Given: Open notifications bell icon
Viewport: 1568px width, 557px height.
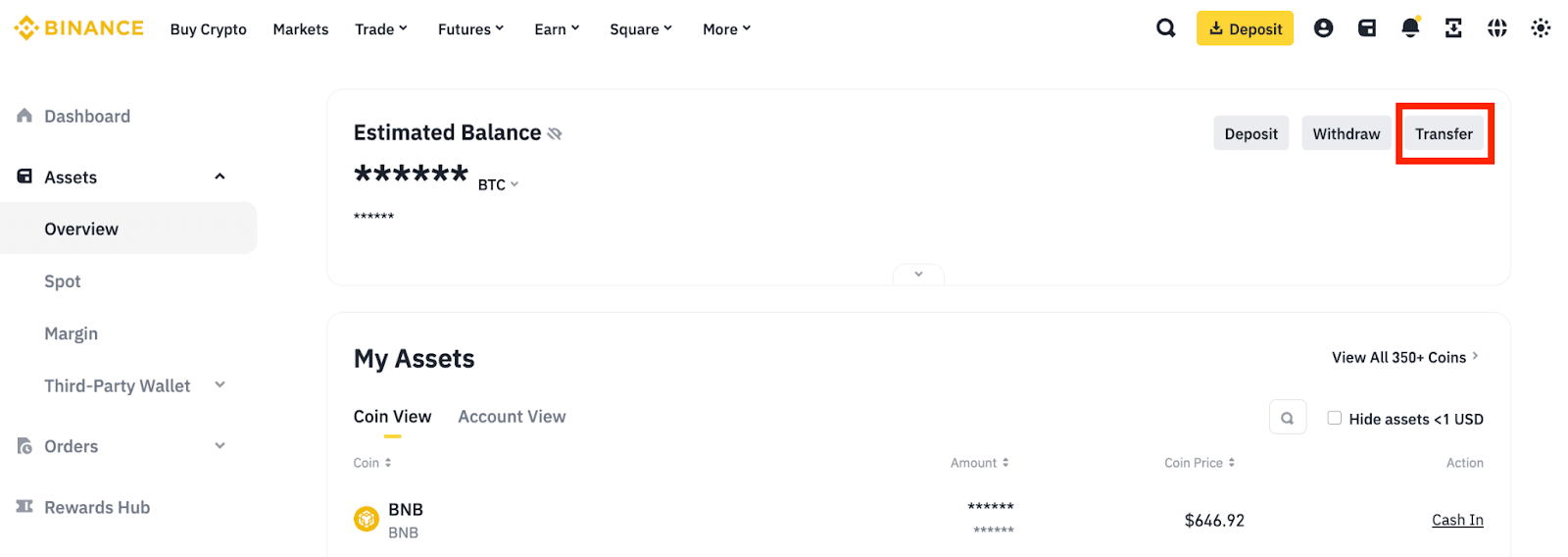Looking at the screenshot, I should [1410, 28].
